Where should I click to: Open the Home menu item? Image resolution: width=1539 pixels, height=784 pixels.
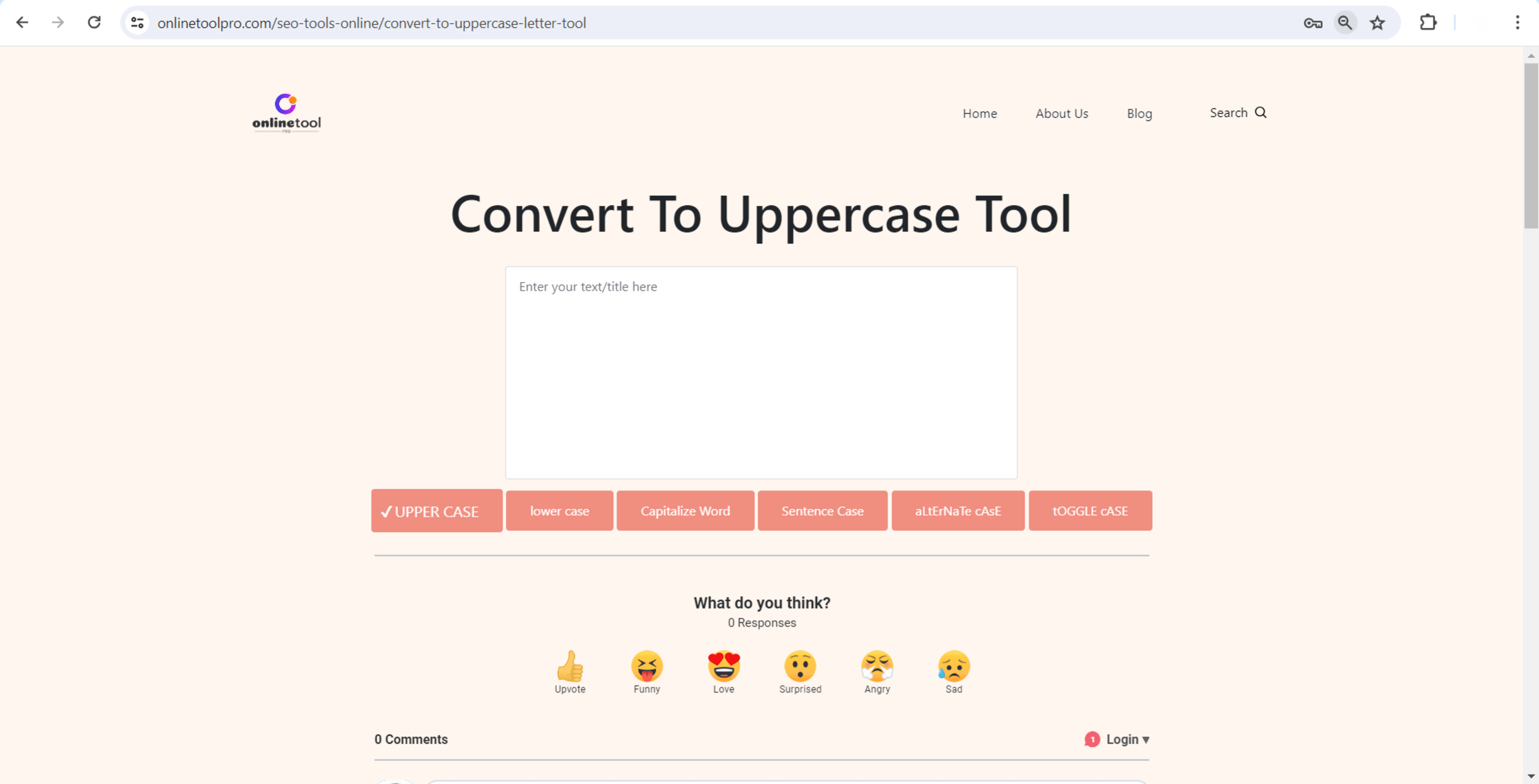[979, 113]
